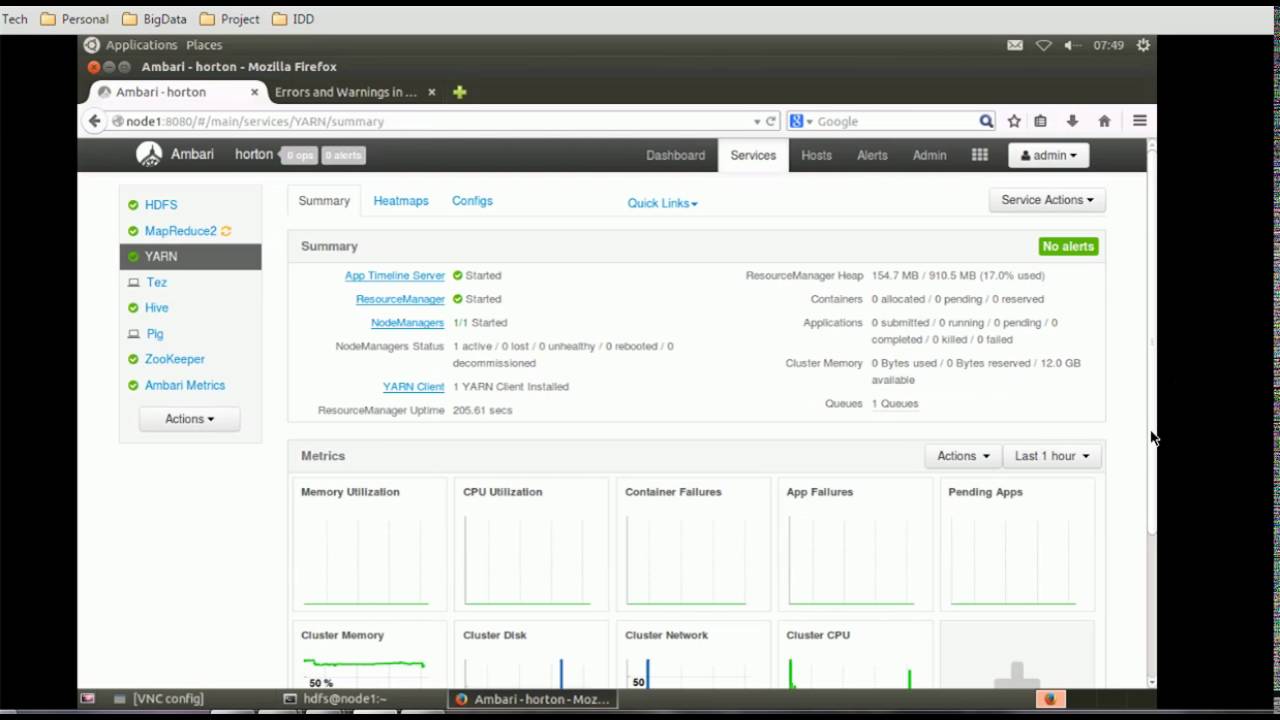1280x720 pixels.
Task: Add a metric widget with plus tile
Action: point(1017,655)
